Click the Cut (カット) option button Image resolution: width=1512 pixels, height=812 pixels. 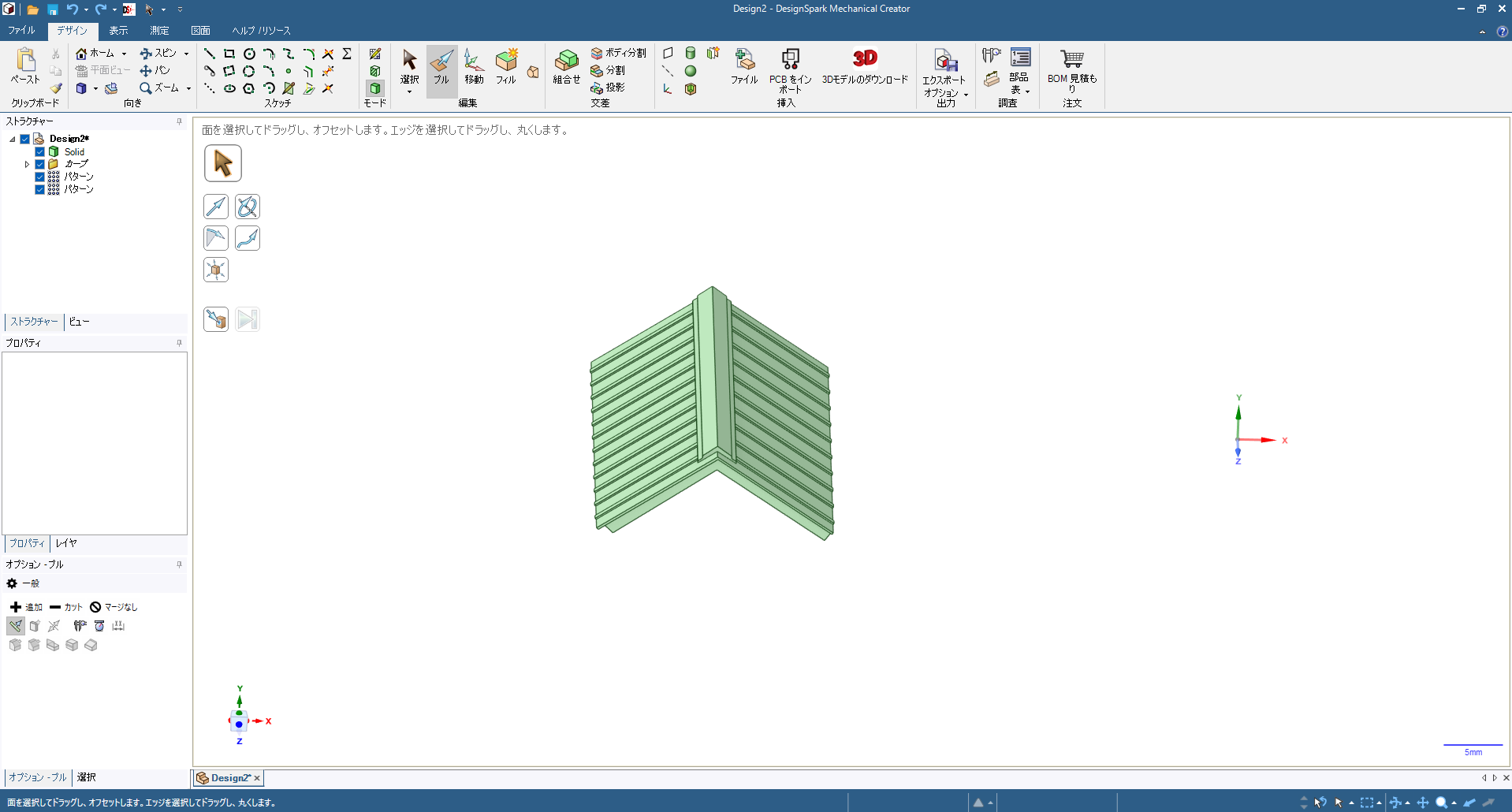click(66, 607)
